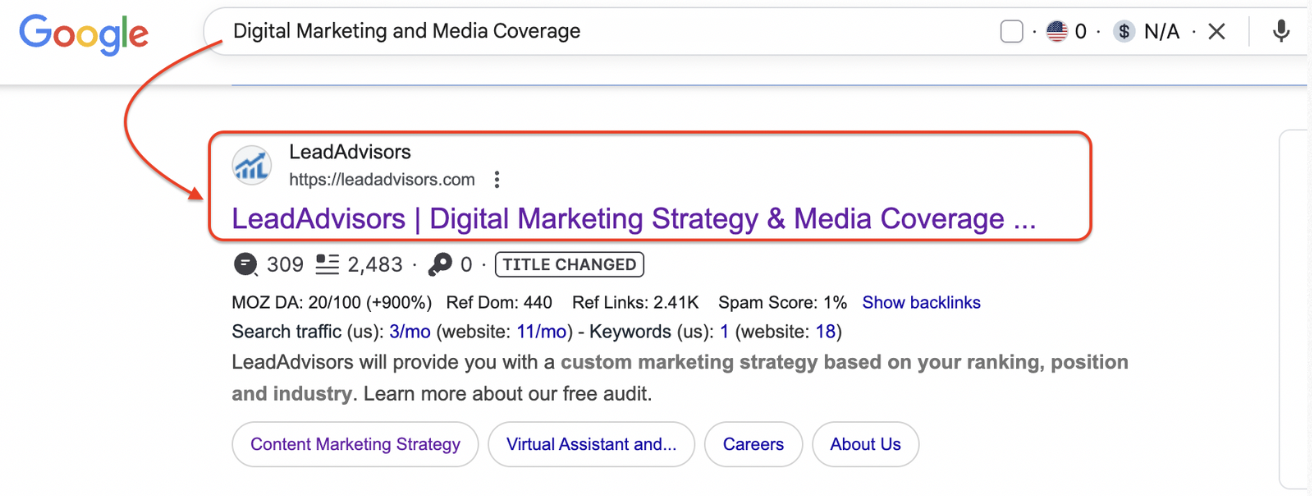
Task: Click the LeadAdvisors site name
Action: pos(350,152)
